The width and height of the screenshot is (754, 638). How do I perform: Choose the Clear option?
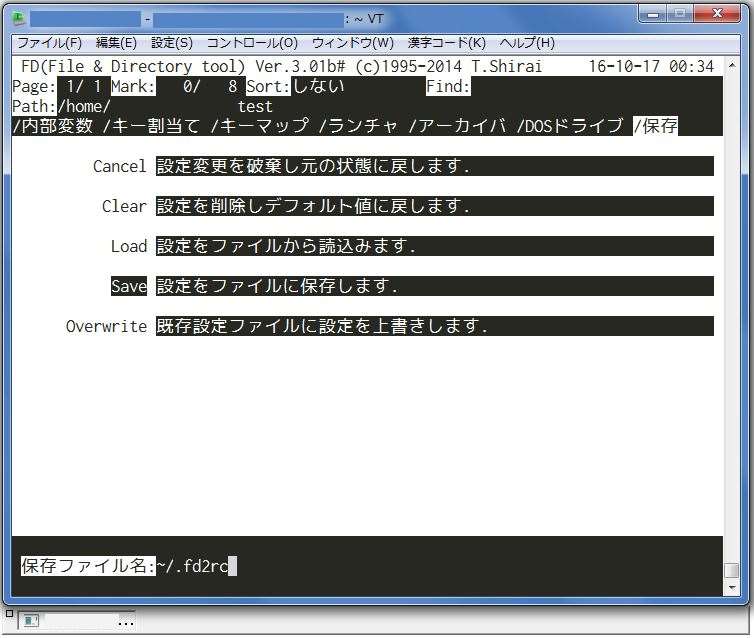coord(124,206)
